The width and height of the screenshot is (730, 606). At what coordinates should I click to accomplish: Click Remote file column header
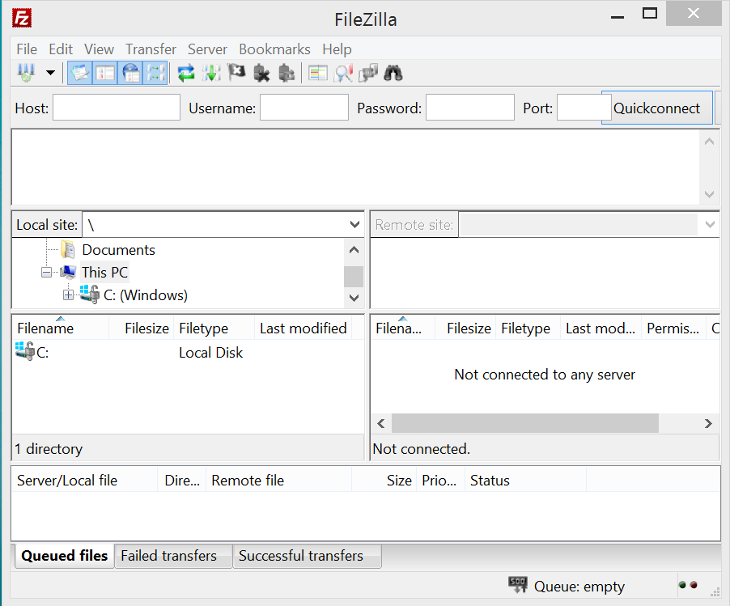278,480
